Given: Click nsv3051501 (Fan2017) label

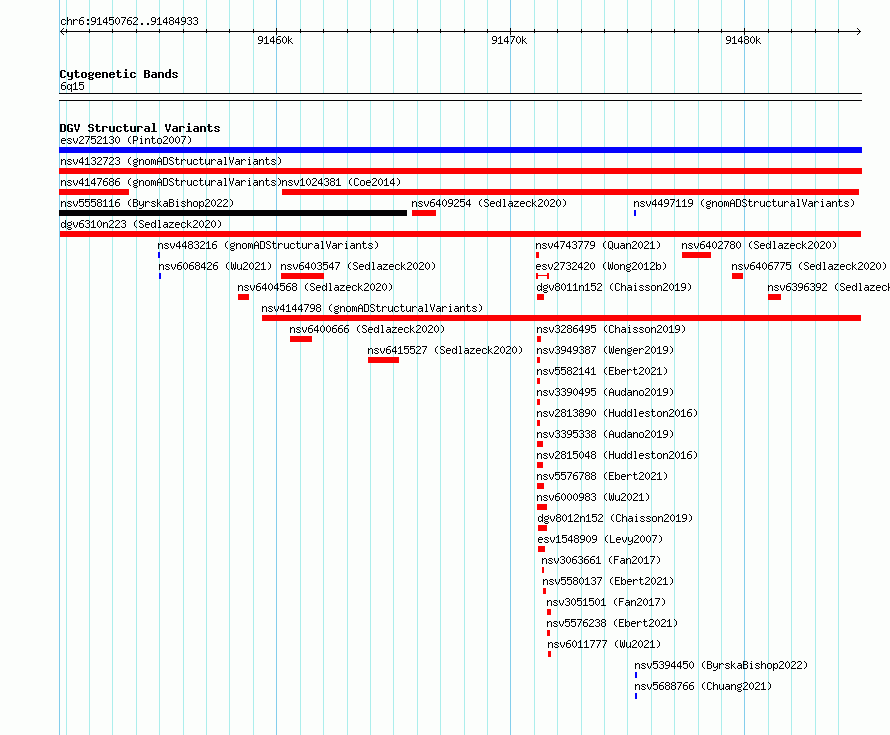Looking at the screenshot, I should tap(606, 602).
